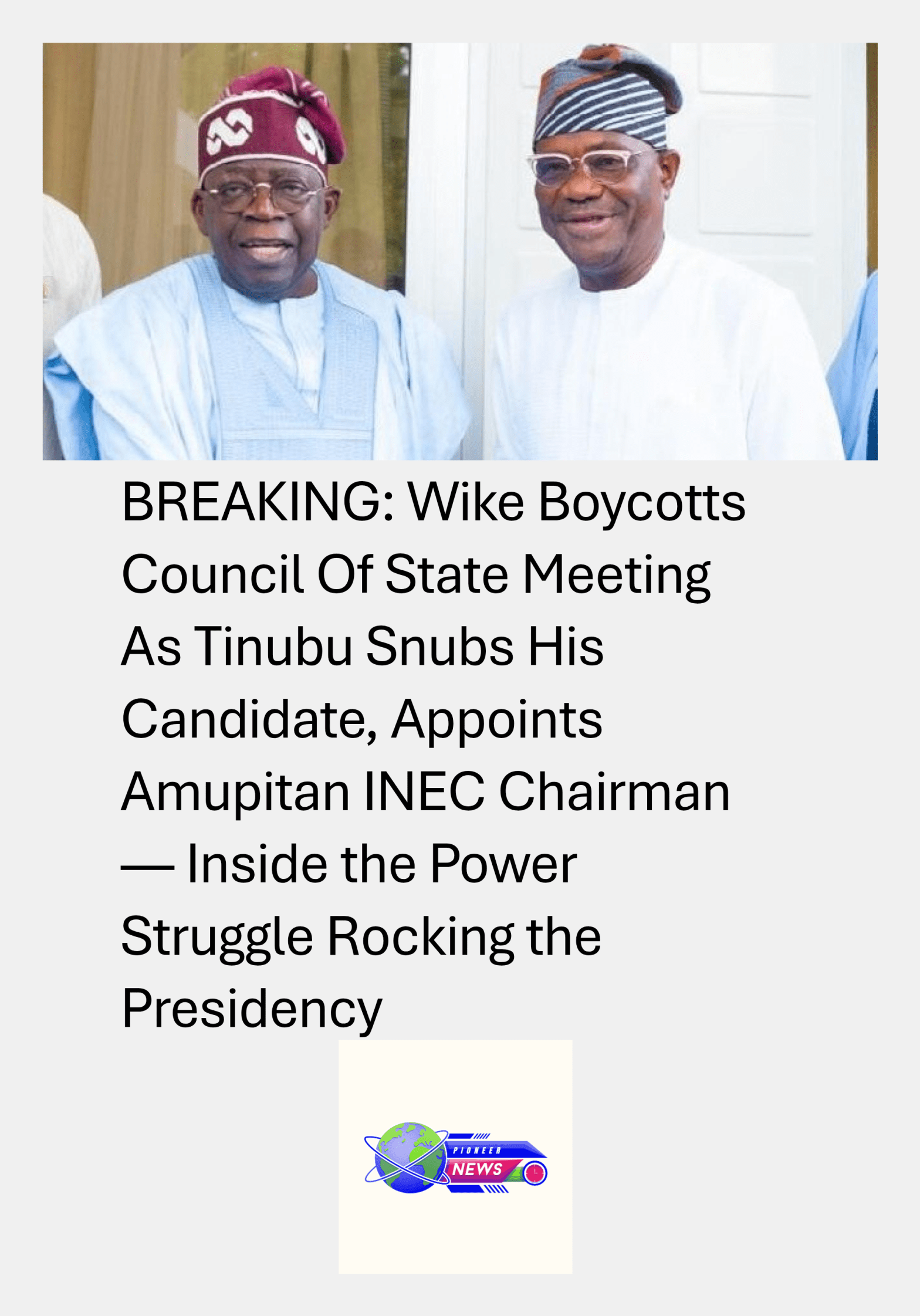Click the text 'As Tinubu Snubs His'
This screenshot has width=920, height=1316.
click(362, 647)
